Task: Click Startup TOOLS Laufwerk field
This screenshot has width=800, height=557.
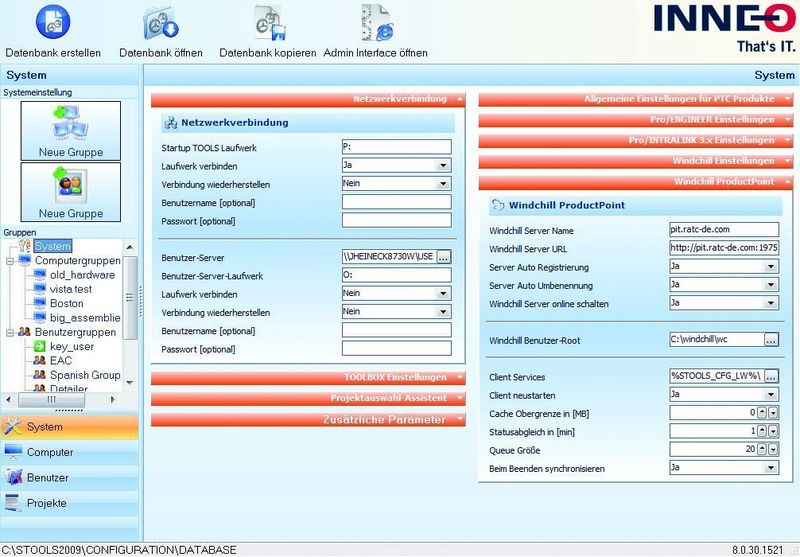Action: click(396, 147)
